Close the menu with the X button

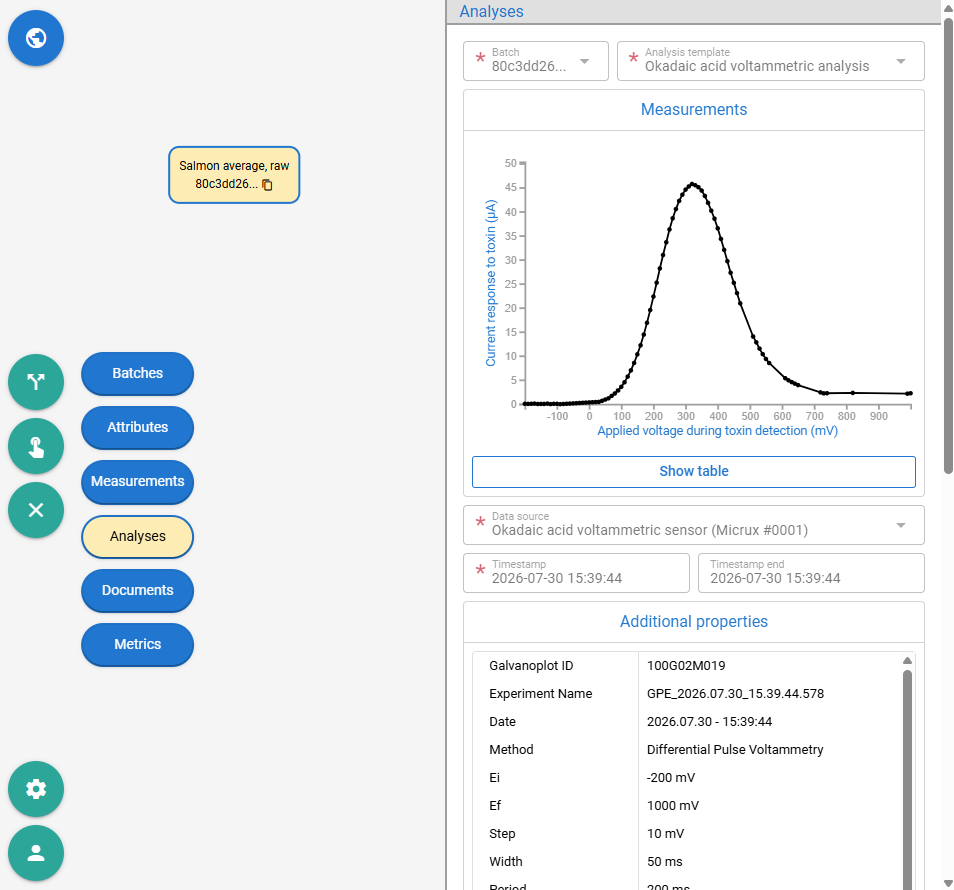click(x=36, y=510)
